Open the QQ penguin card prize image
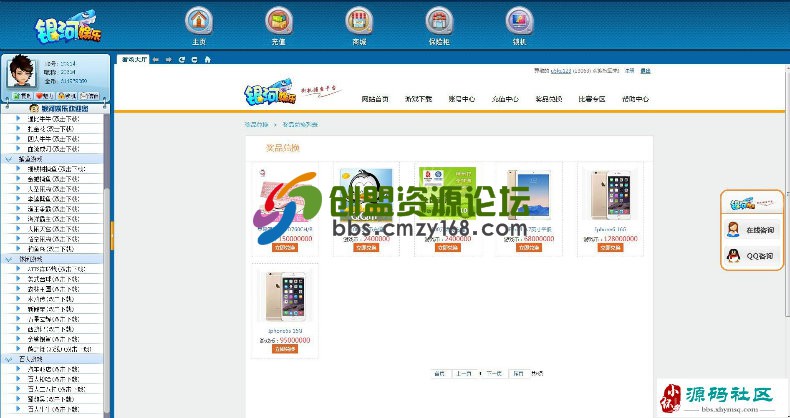The height and width of the screenshot is (418, 790). click(366, 195)
